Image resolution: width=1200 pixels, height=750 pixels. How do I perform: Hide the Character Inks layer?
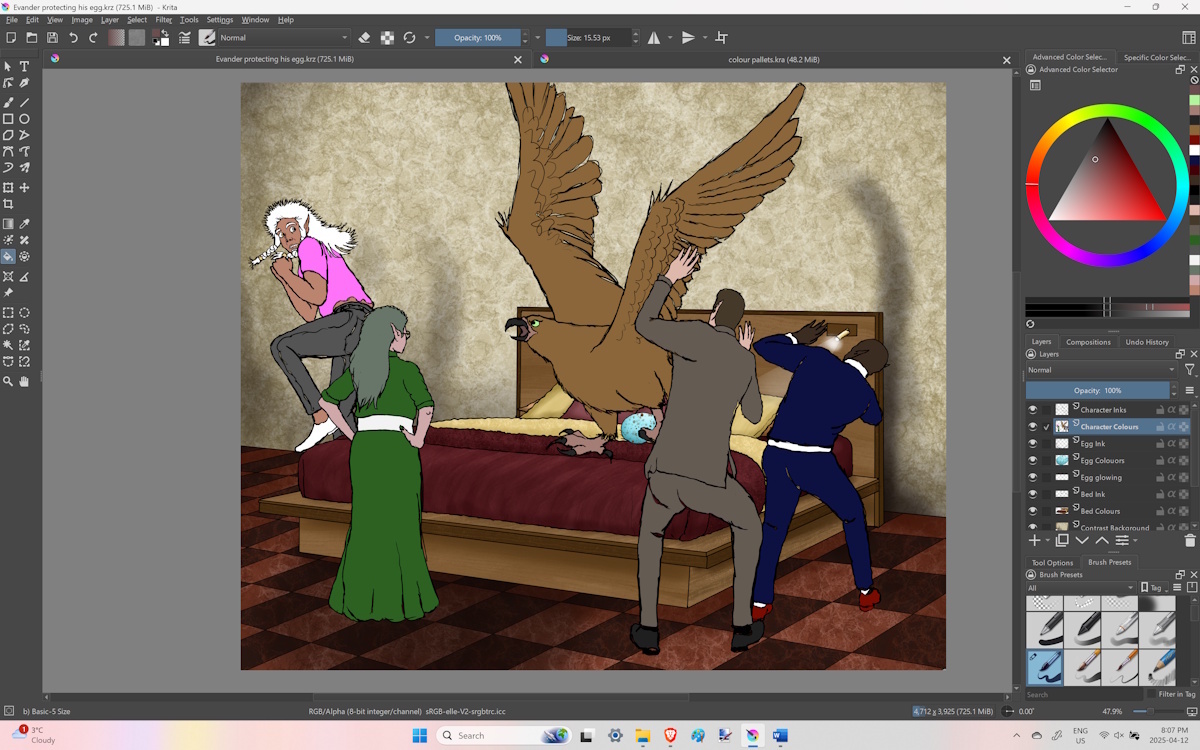pos(1033,410)
